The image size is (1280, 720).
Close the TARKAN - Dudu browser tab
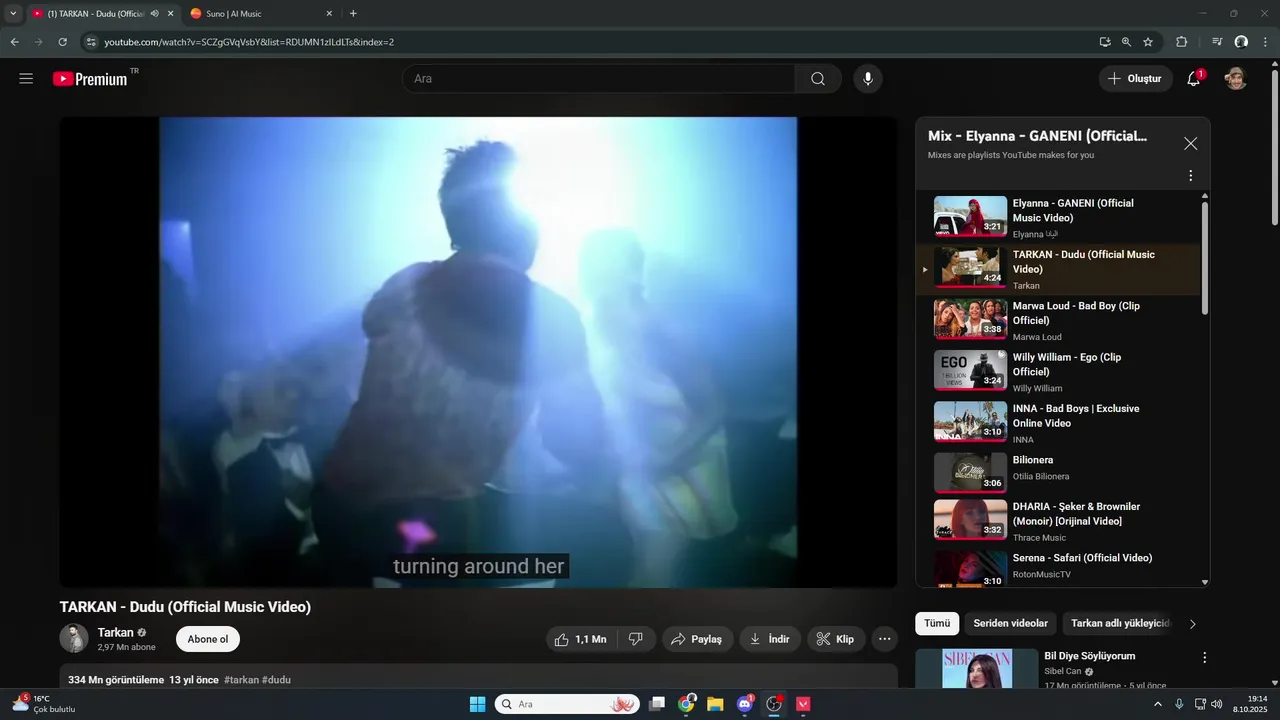point(170,14)
